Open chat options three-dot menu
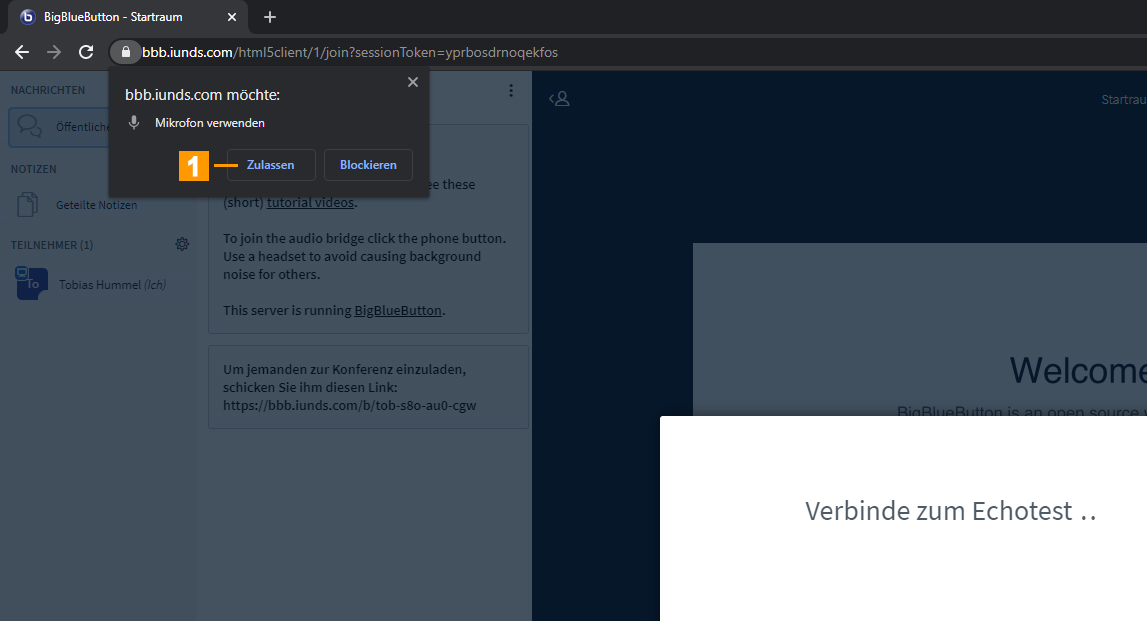The image size is (1147, 621). 511,91
